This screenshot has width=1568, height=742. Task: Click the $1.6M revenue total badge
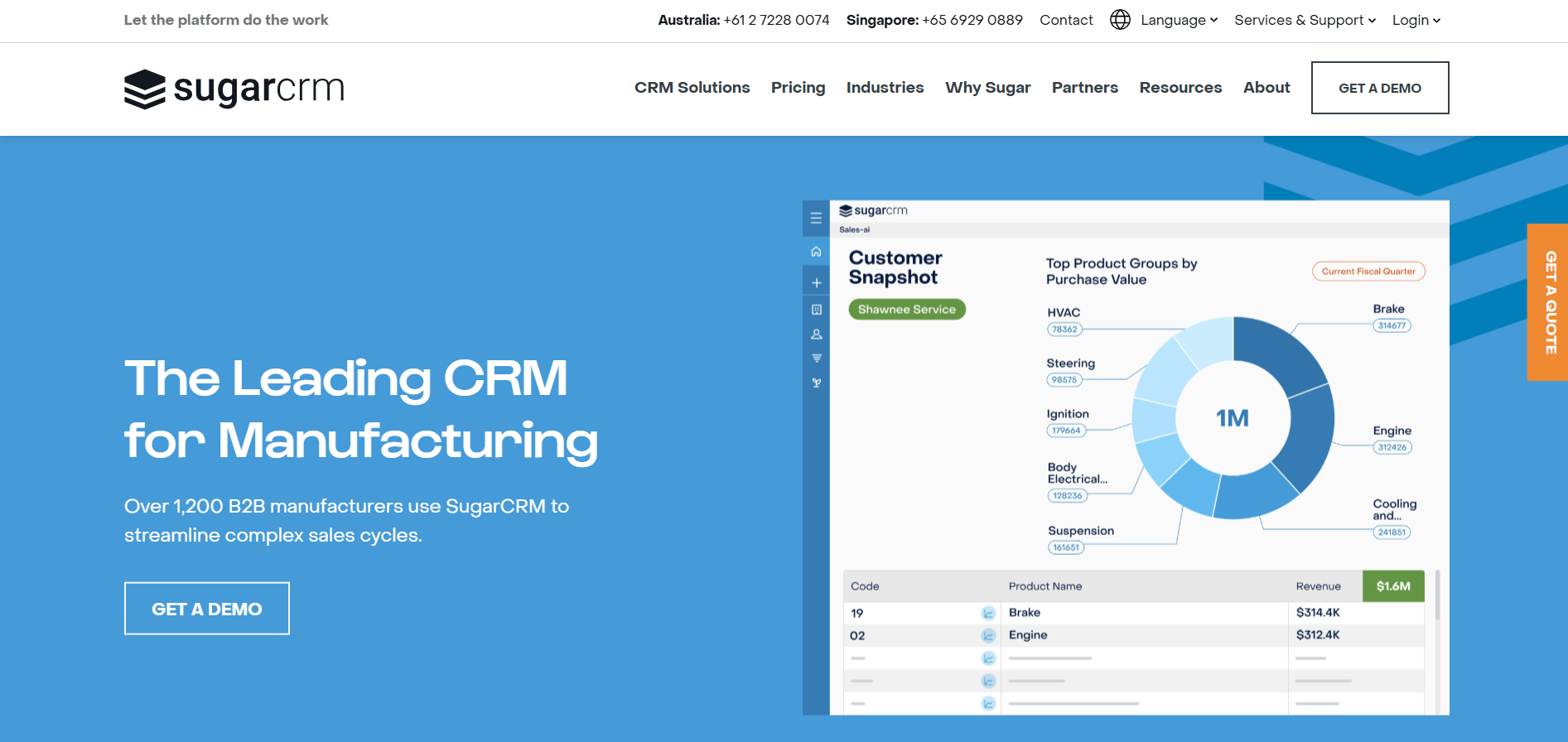click(1393, 586)
